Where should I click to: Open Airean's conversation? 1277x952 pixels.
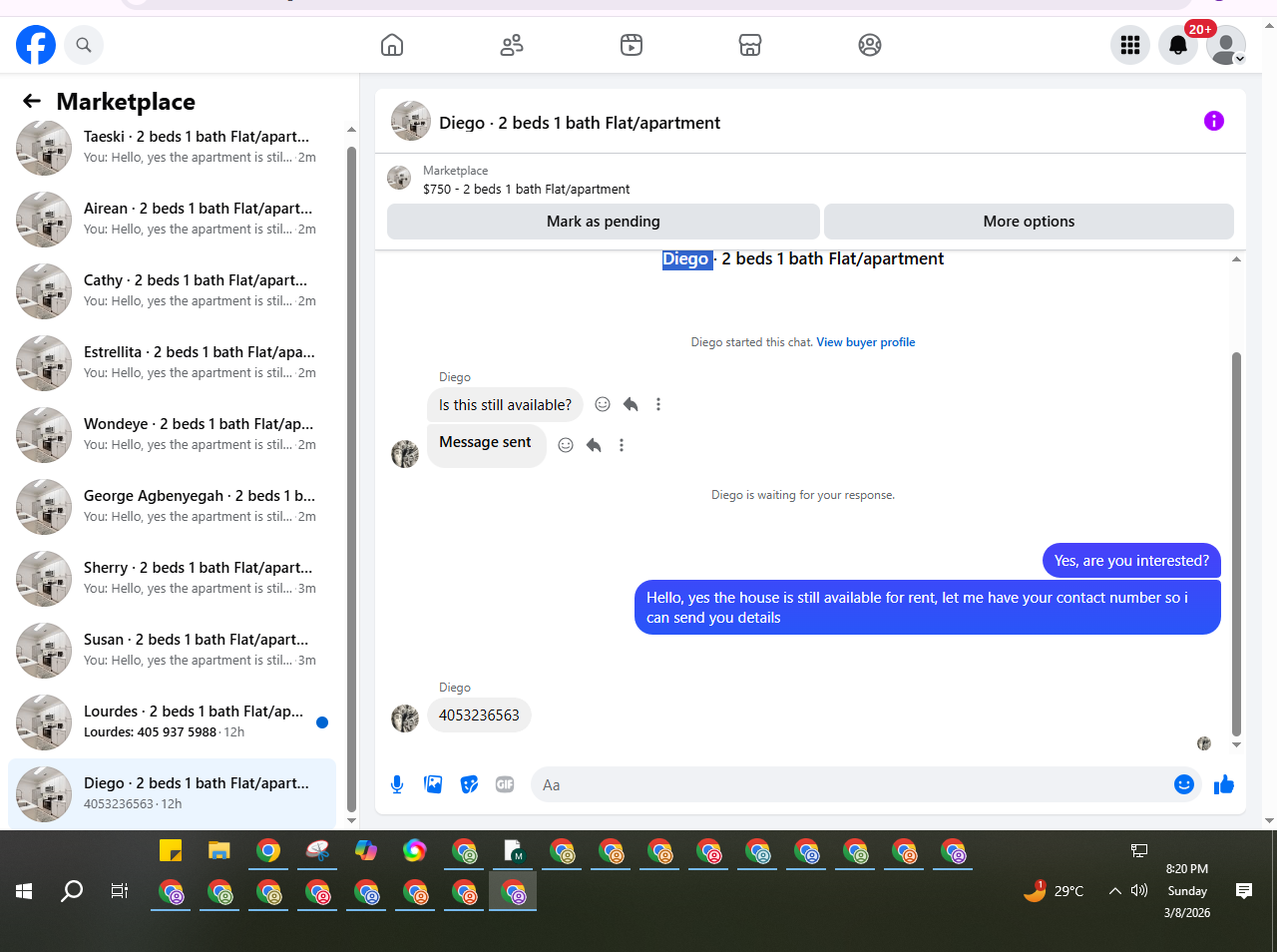pyautogui.click(x=172, y=219)
